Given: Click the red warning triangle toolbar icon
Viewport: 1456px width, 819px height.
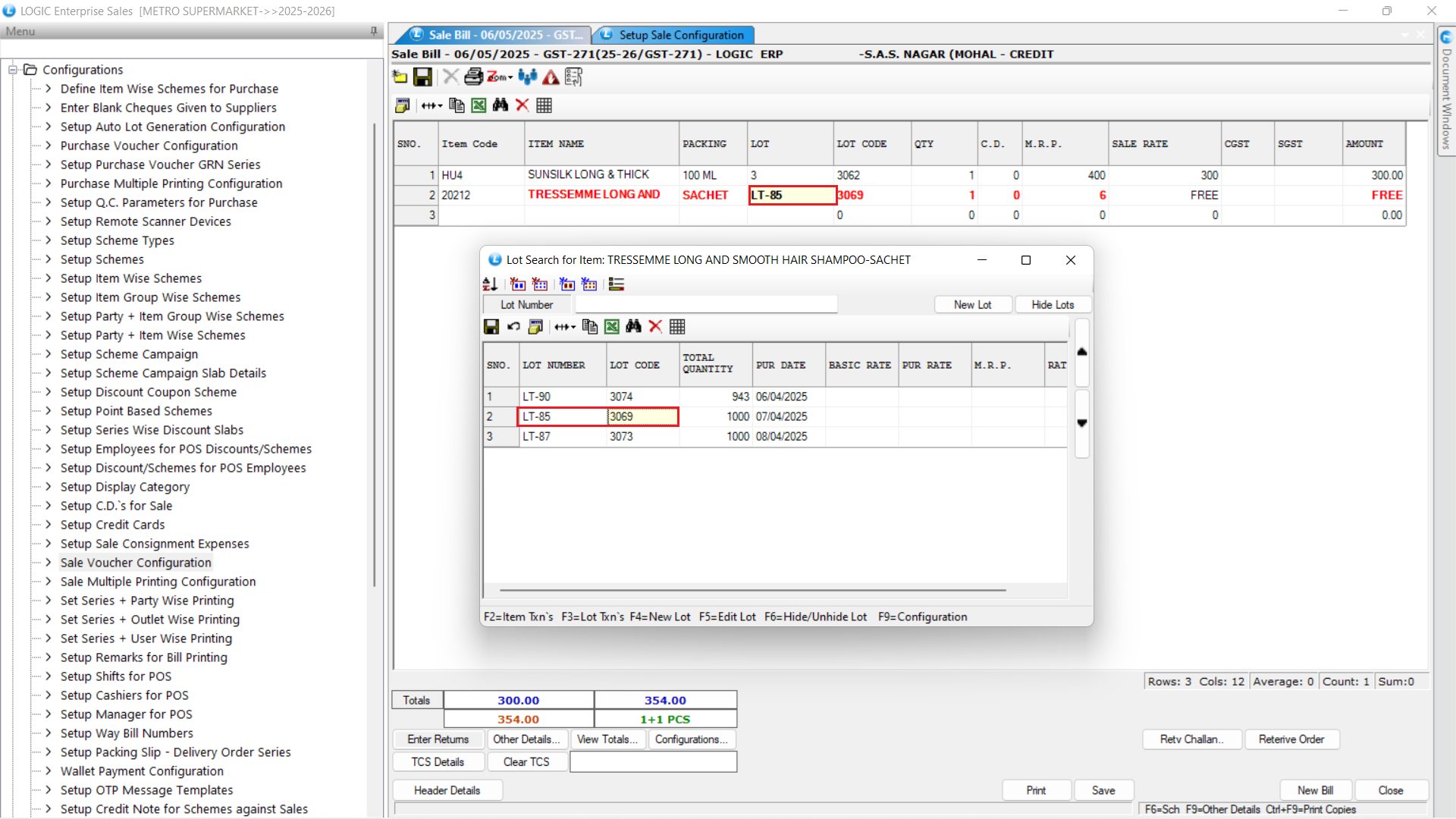Looking at the screenshot, I should [551, 77].
